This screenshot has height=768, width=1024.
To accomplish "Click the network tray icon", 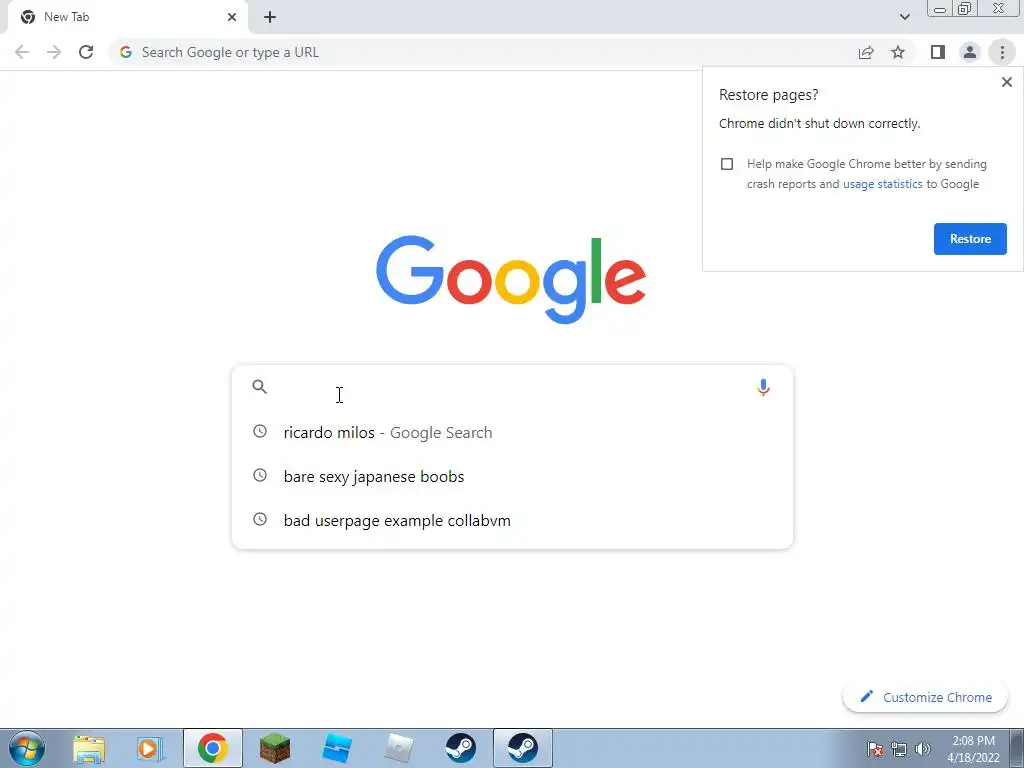I will [x=899, y=750].
